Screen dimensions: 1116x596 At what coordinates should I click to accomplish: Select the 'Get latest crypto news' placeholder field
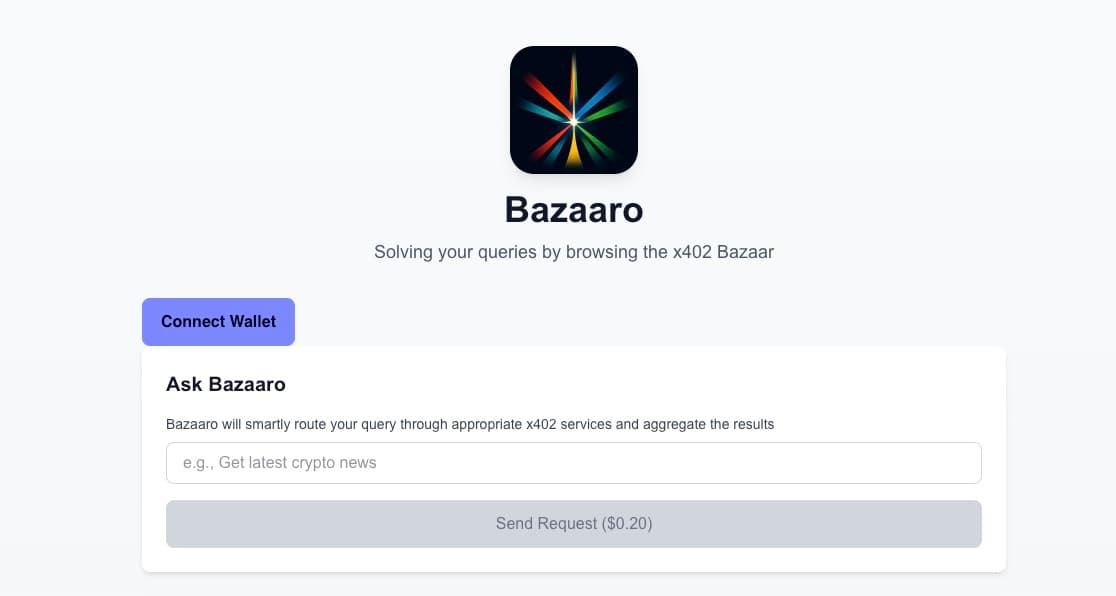[573, 462]
